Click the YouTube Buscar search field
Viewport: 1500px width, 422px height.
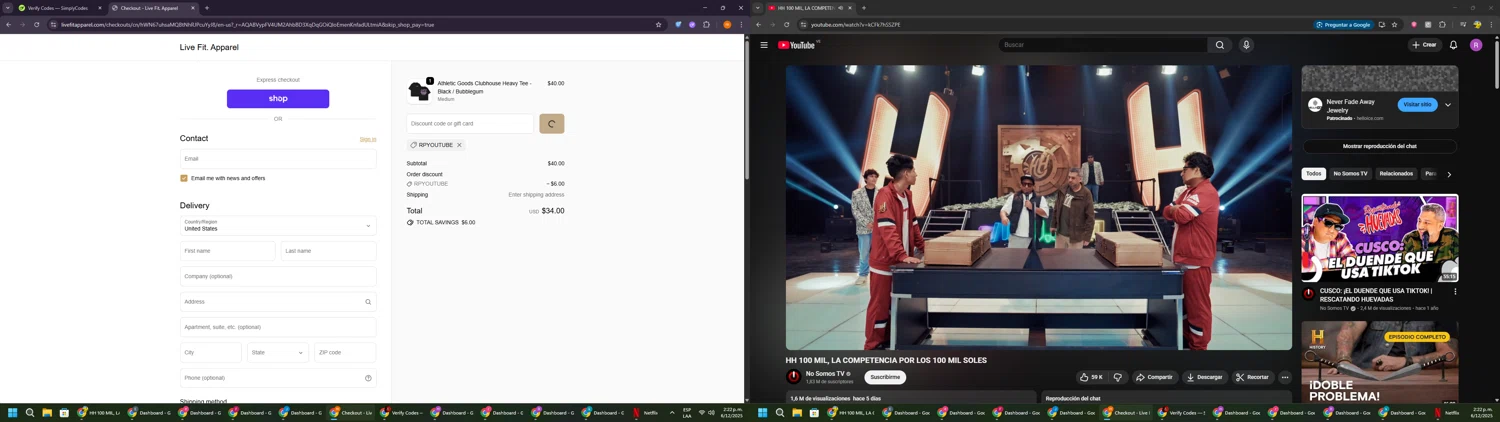point(1103,45)
